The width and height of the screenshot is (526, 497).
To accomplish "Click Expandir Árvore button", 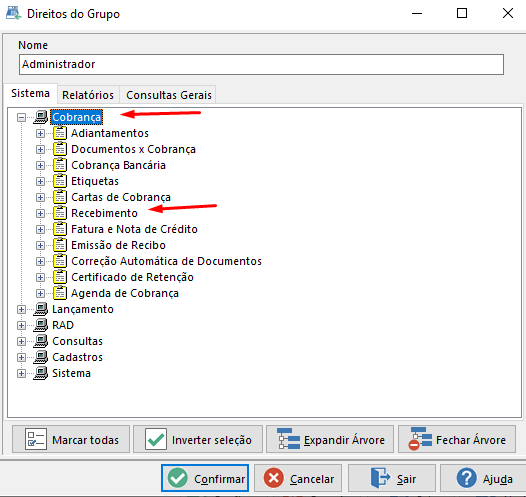I will 330,439.
